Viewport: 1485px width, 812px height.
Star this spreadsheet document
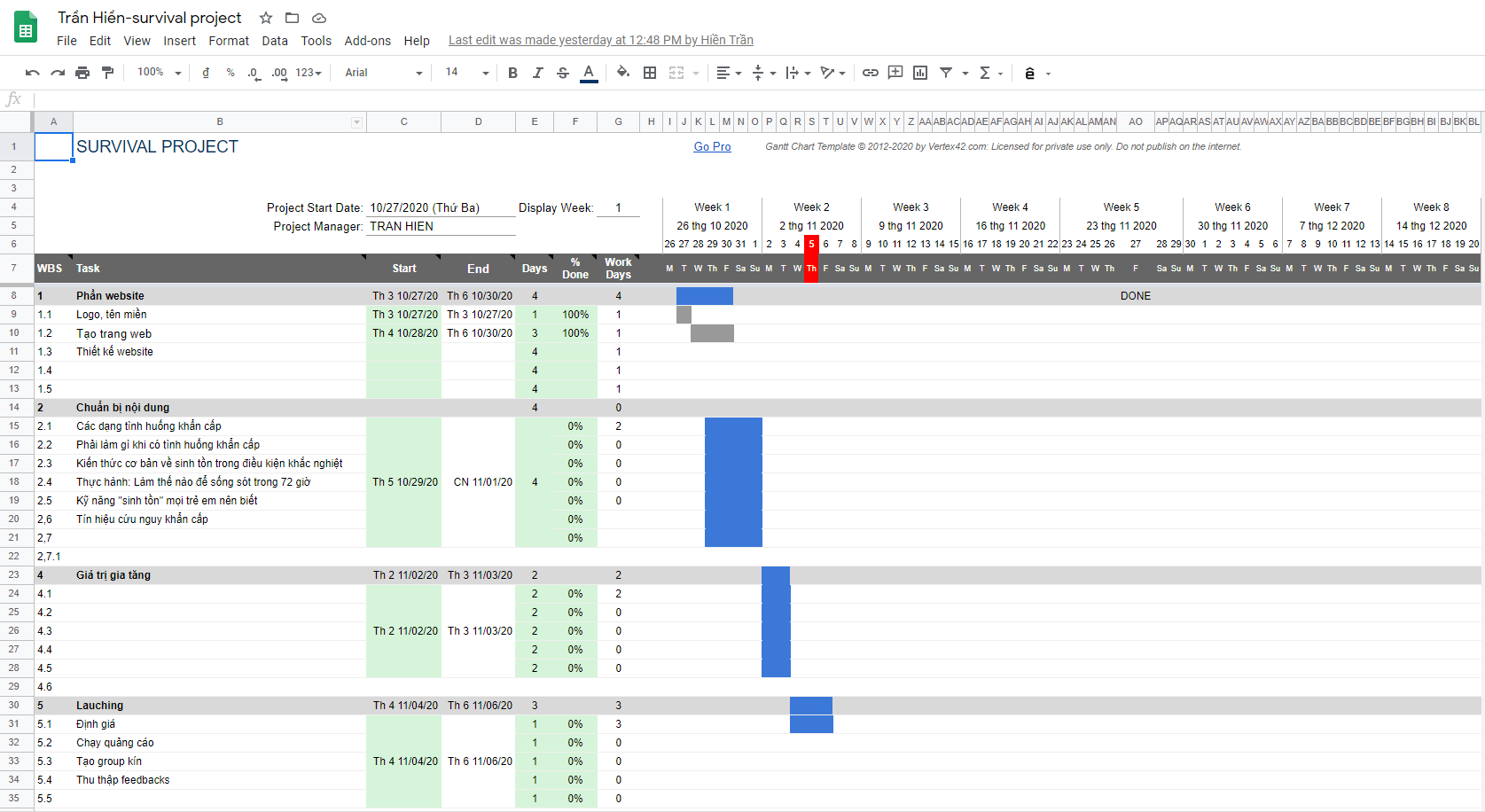click(x=266, y=18)
